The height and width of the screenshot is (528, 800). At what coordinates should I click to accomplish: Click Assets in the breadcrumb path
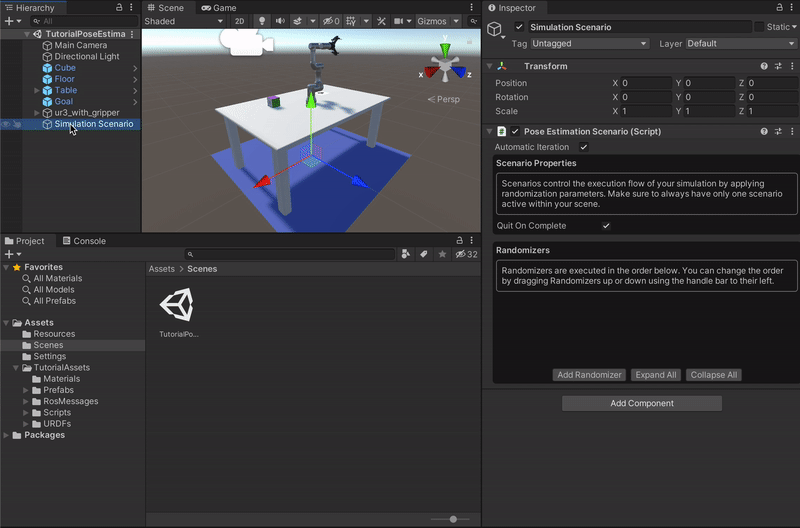(x=162, y=269)
